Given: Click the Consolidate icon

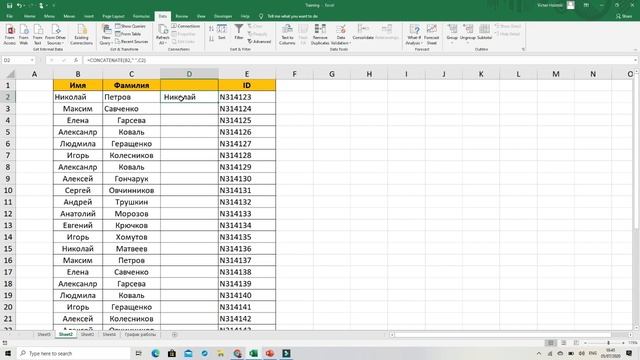Looking at the screenshot, I should click(x=363, y=32).
